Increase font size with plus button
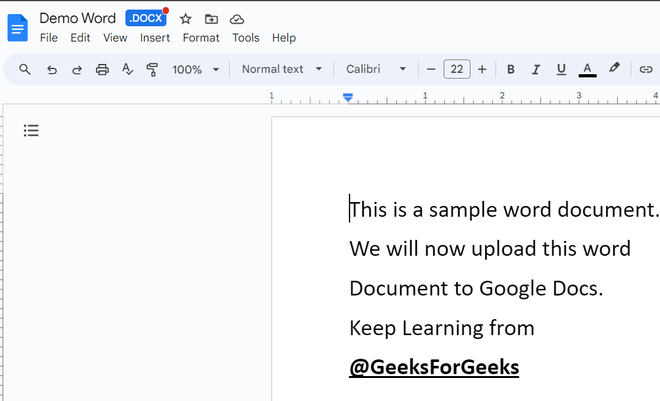 (482, 69)
